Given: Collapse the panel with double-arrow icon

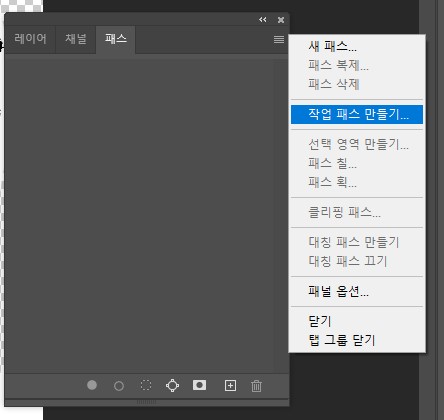Looking at the screenshot, I should click(263, 20).
